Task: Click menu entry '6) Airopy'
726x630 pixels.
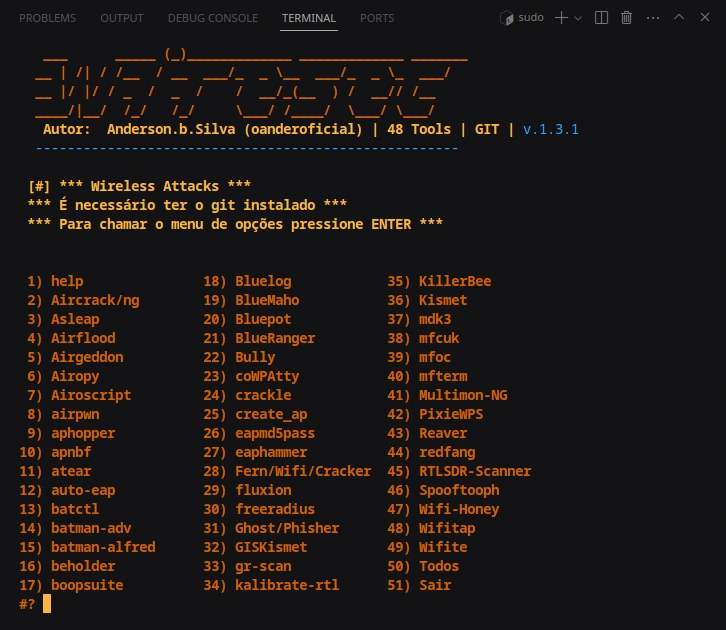Action: pyautogui.click(x=63, y=376)
